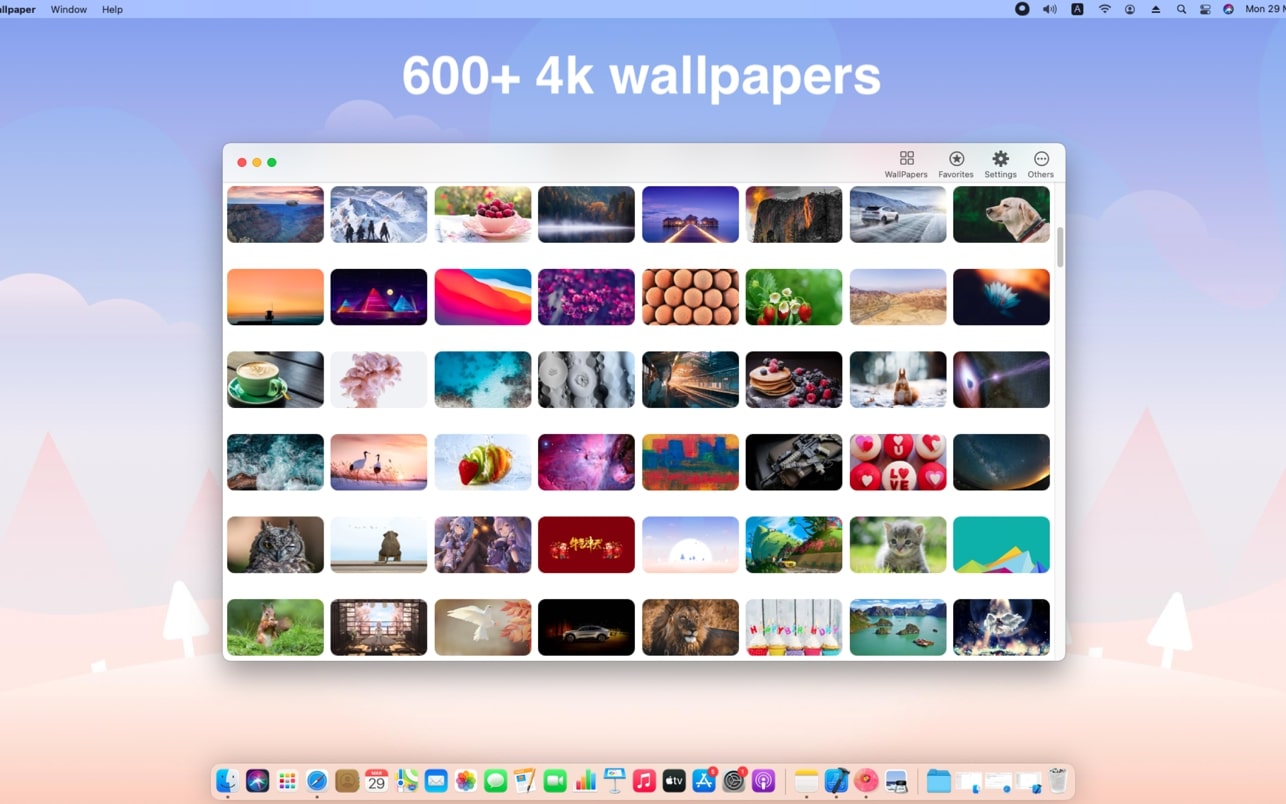Select the macOS Big Sur wave wallpaper
Screen dimensions: 1286x804
tap(482, 297)
